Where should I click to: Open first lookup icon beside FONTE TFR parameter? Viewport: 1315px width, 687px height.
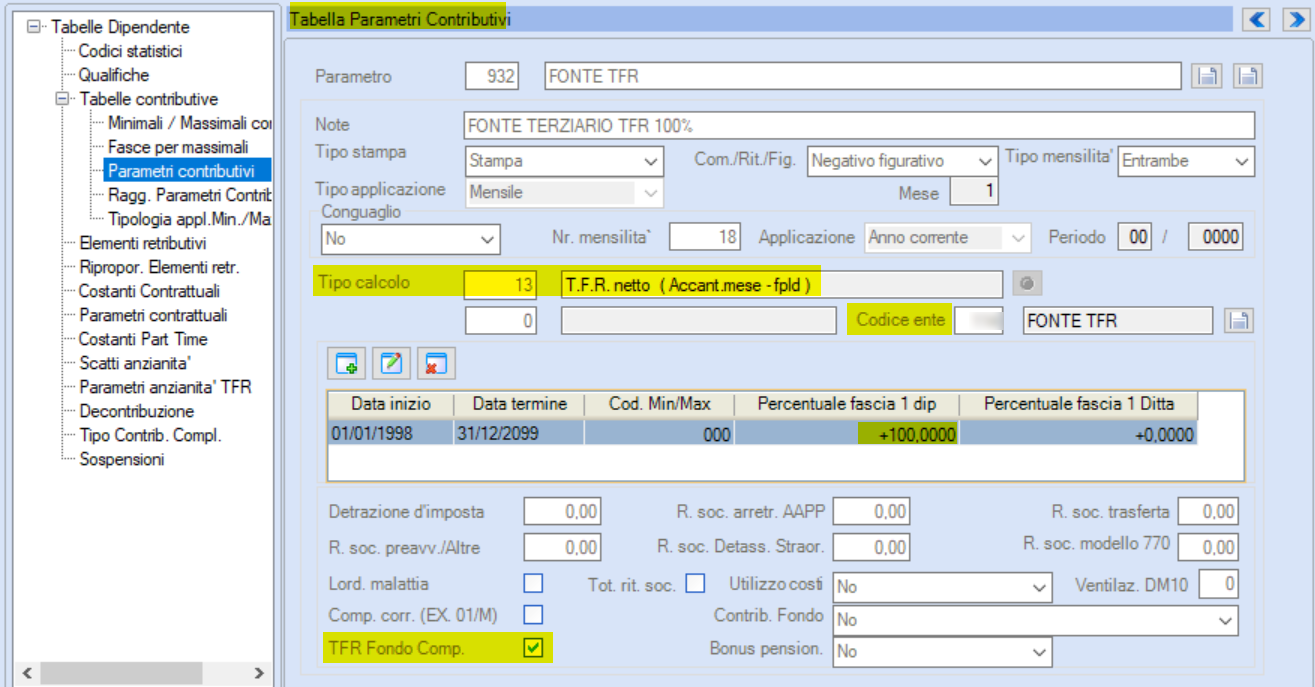point(1207,76)
